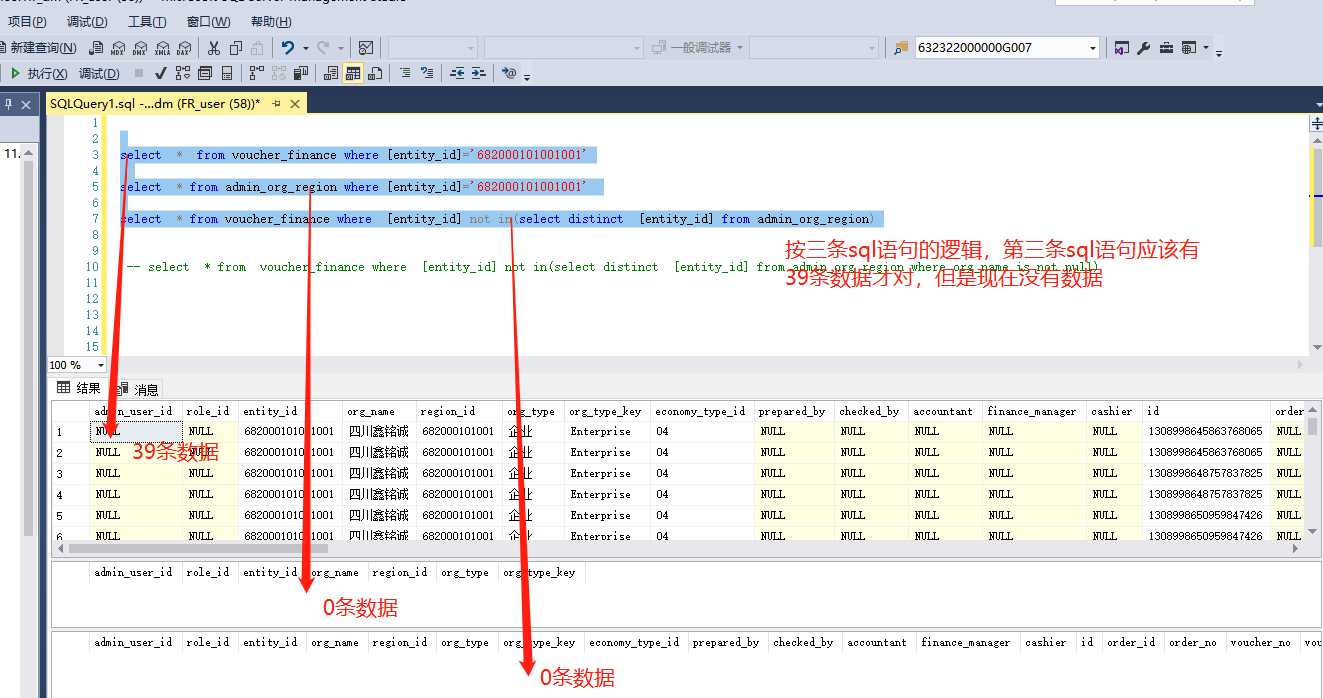Select row number 4 header in grid

[x=70, y=494]
